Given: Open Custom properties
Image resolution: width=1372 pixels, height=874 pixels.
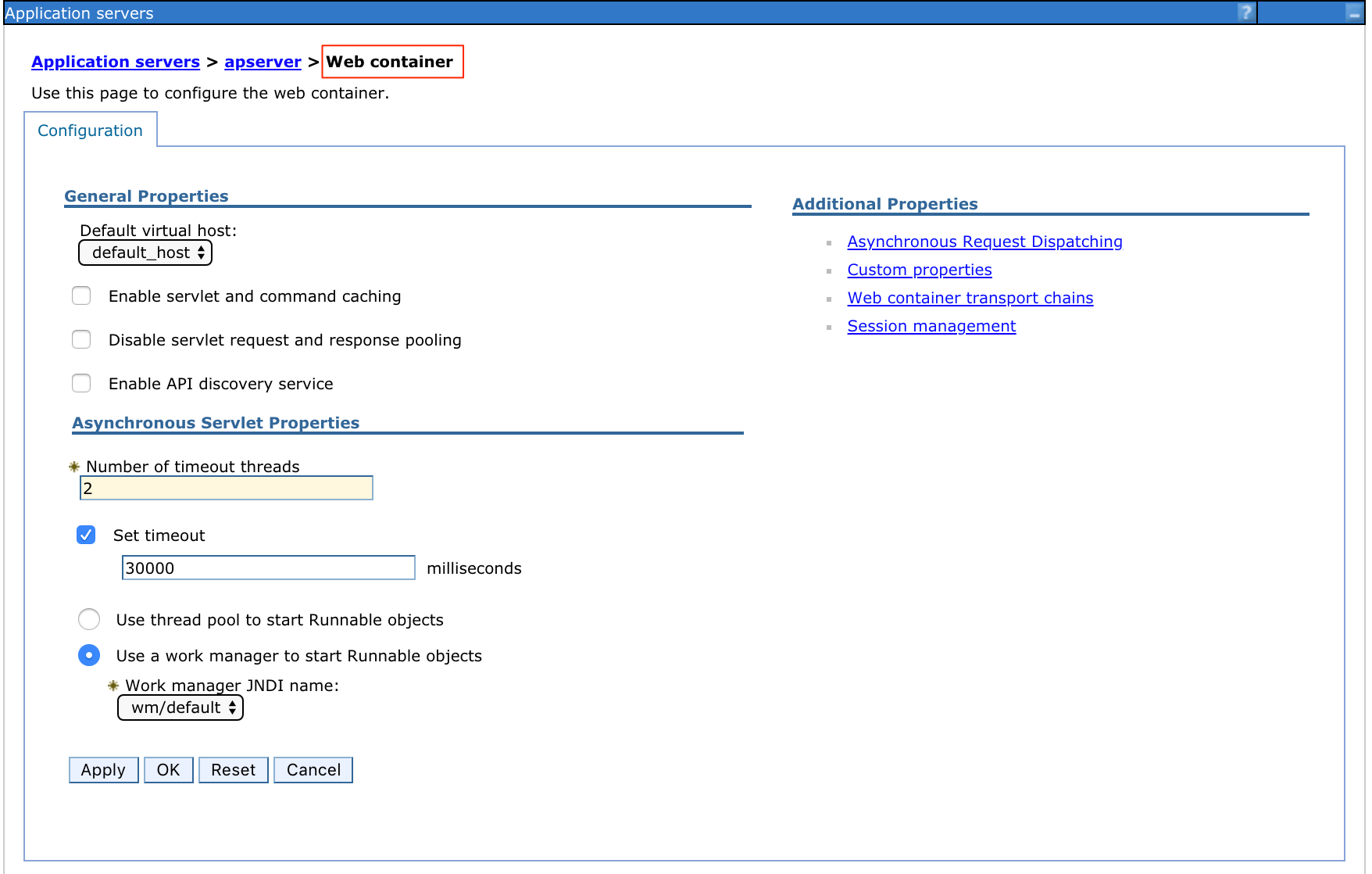Looking at the screenshot, I should (x=920, y=270).
